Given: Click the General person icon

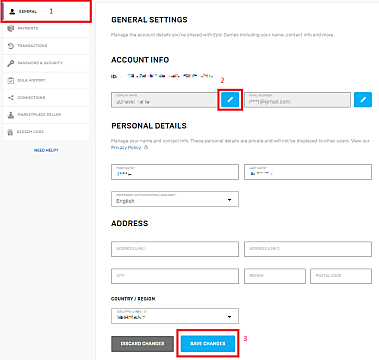Looking at the screenshot, I should 12,12.
